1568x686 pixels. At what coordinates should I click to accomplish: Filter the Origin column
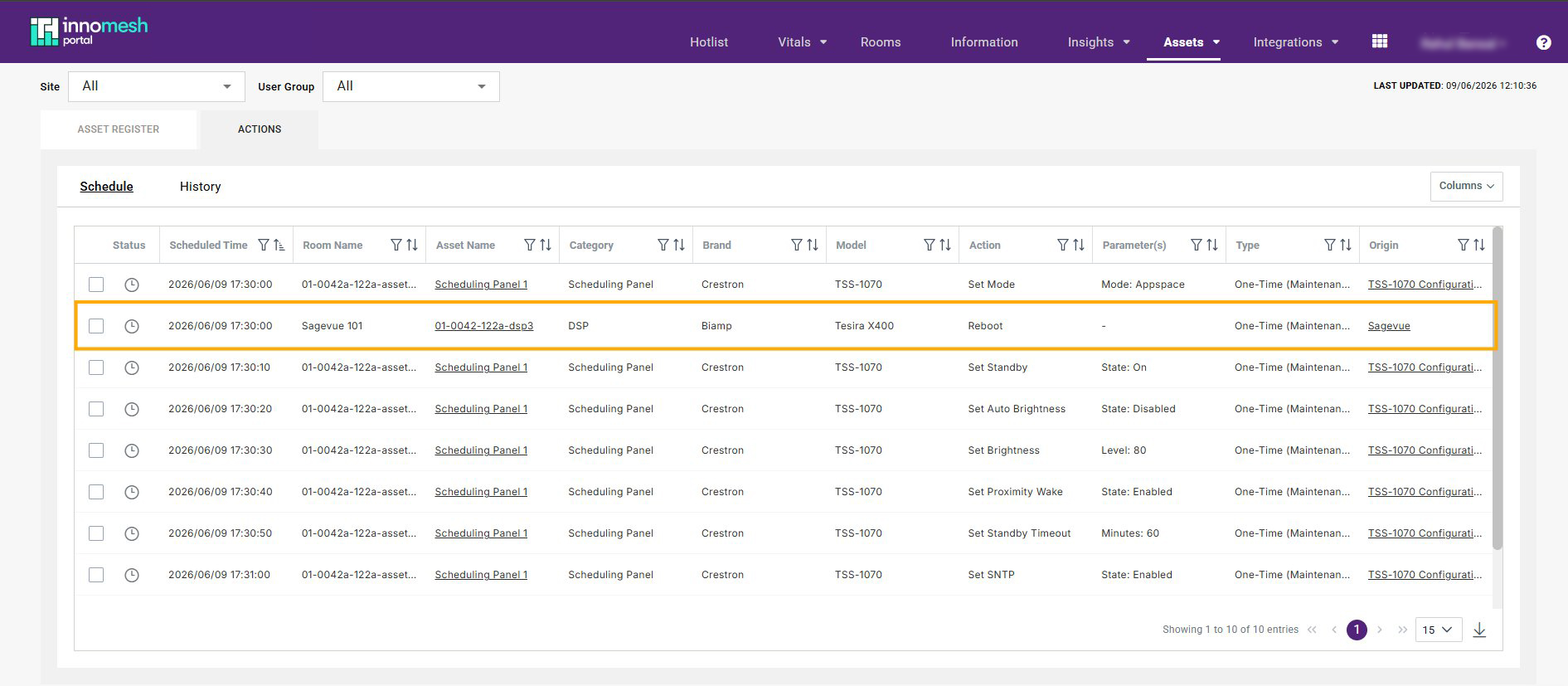1464,245
